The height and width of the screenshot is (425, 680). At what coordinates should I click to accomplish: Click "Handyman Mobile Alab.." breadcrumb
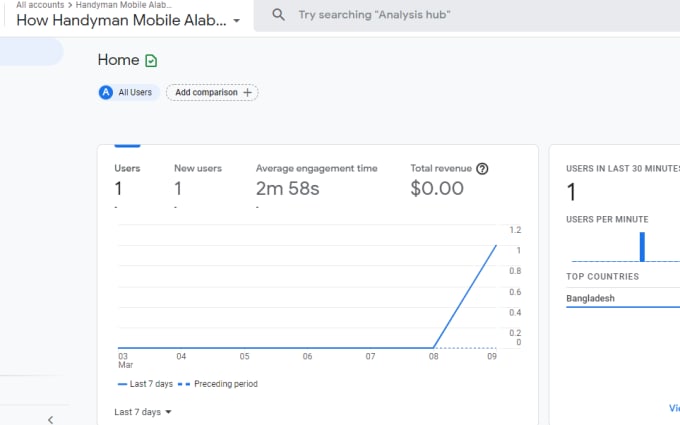[124, 5]
